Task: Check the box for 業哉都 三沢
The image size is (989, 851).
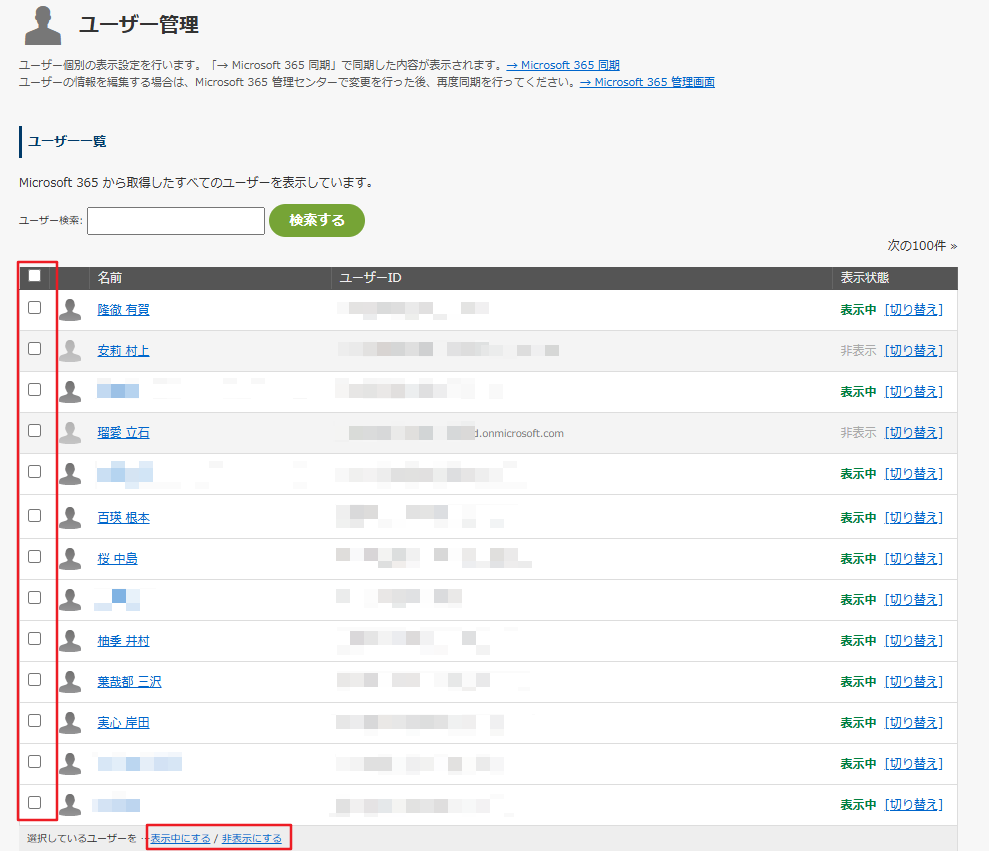Action: point(35,679)
